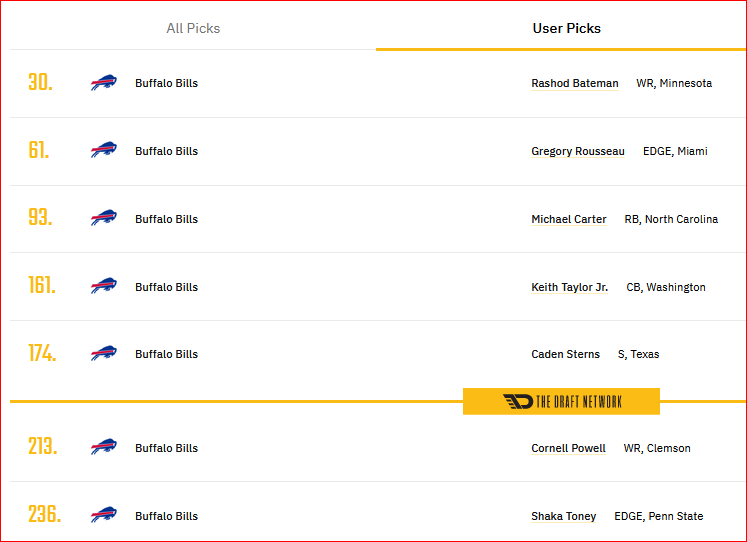Viewport: 747px width, 542px height.
Task: Click pick number 93.
Action: click(40, 217)
